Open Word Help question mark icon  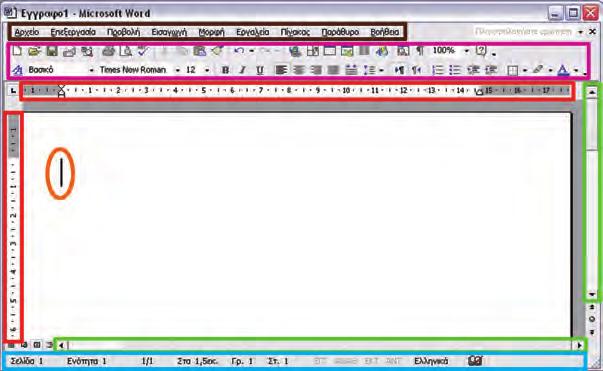pyautogui.click(x=481, y=50)
